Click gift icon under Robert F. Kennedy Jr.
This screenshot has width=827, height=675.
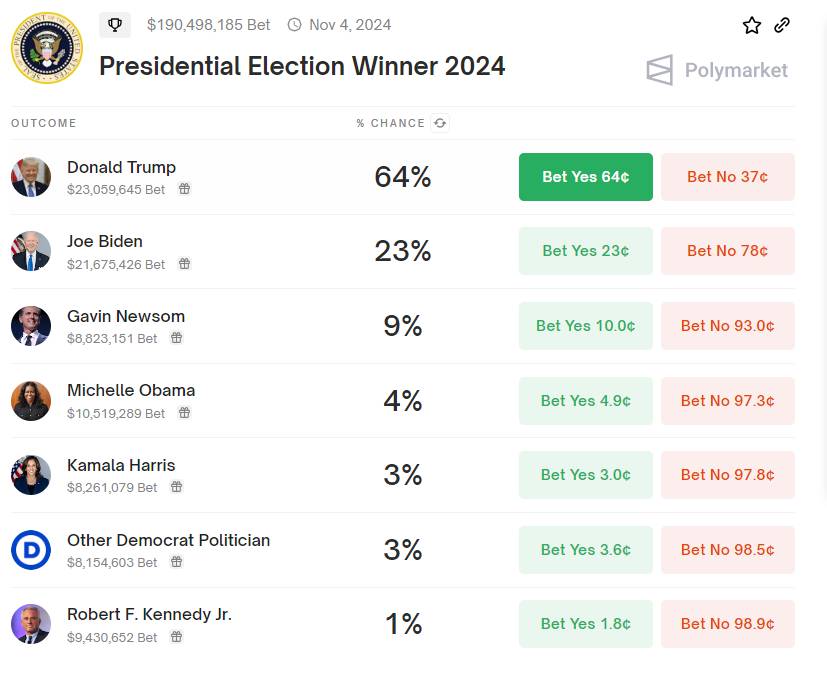[176, 637]
